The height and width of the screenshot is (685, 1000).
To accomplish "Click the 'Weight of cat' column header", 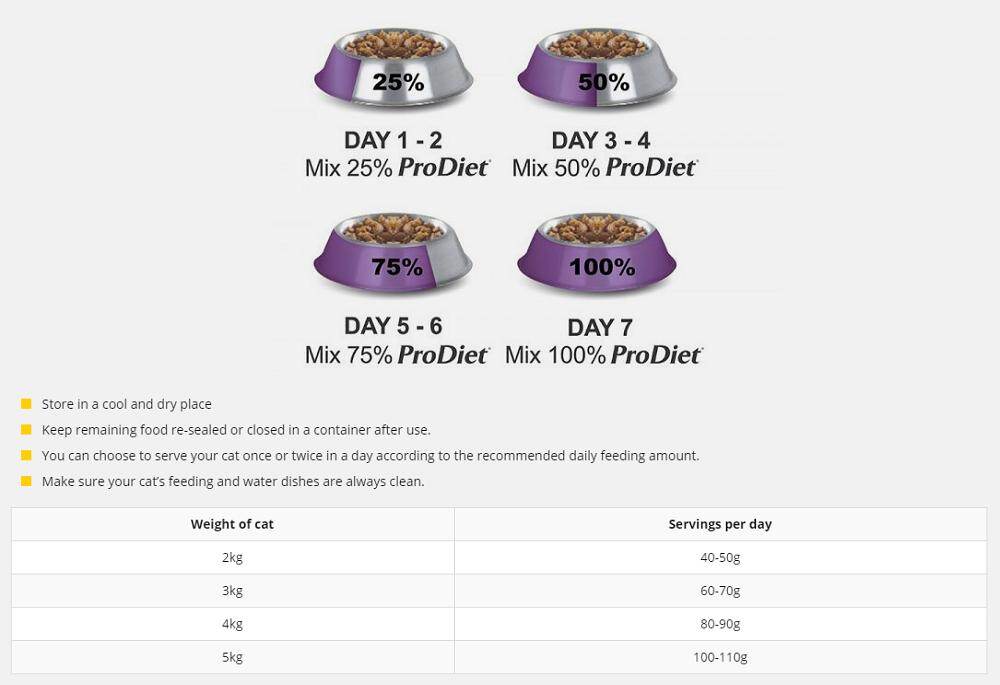I will click(x=232, y=524).
